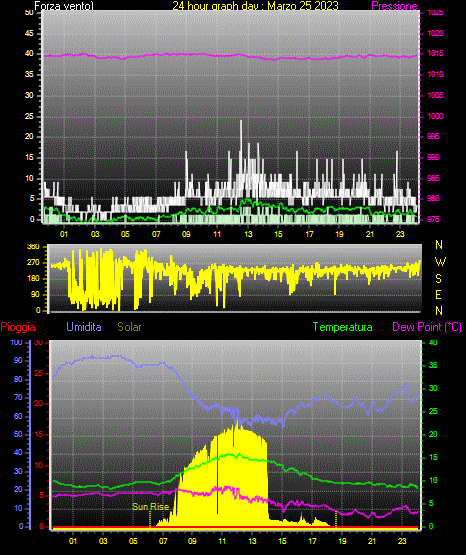Screen dimensions: 466x555
Task: Click the 'S' wind direction letter
Action: click(x=438, y=279)
